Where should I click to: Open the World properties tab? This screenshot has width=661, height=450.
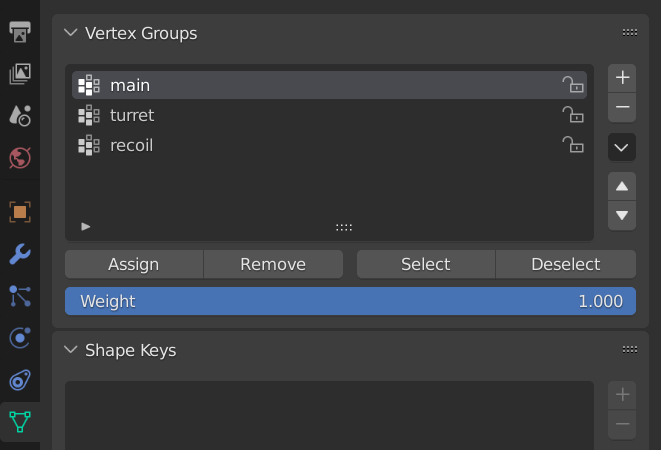coord(20,158)
